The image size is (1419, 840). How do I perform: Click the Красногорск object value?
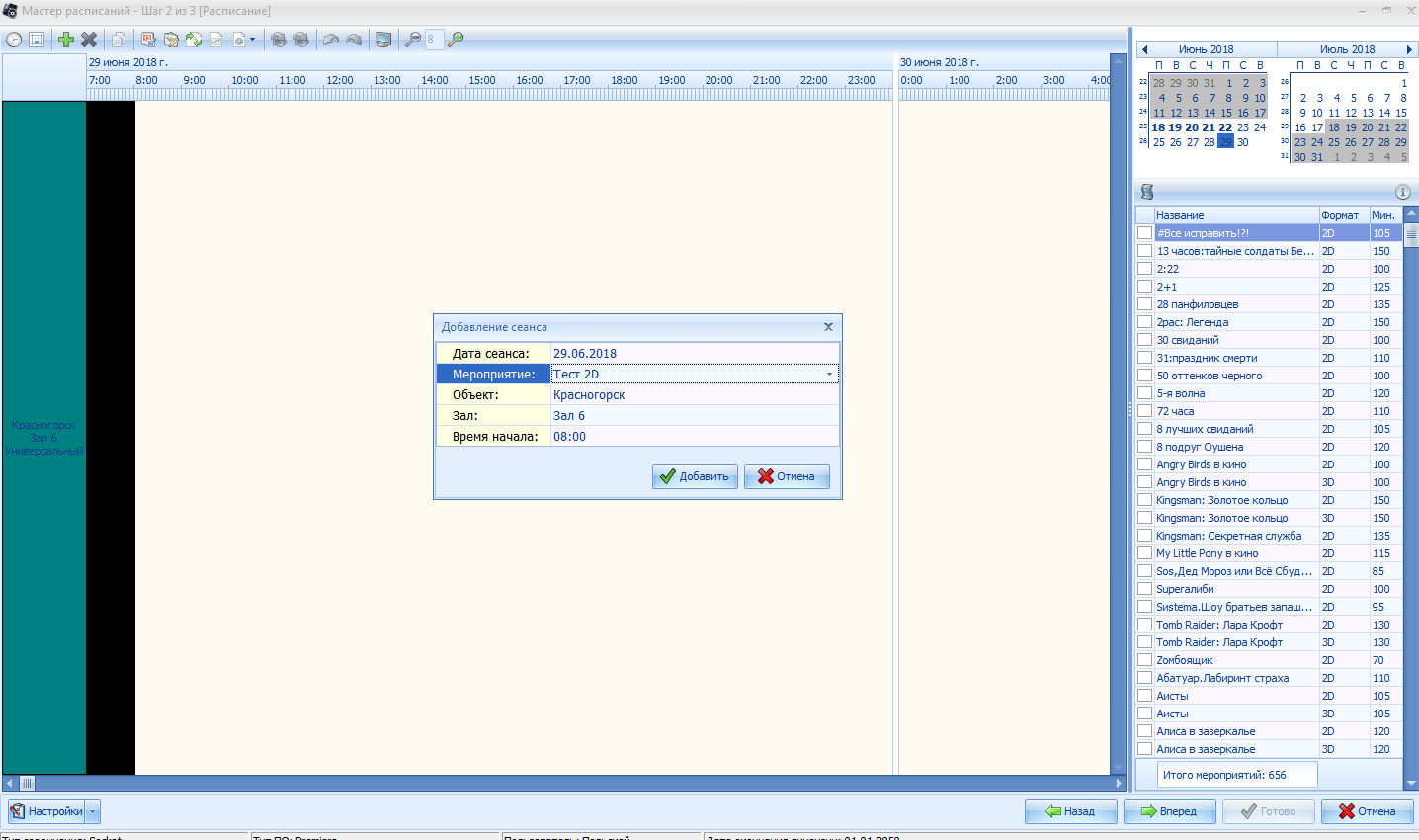pos(695,394)
